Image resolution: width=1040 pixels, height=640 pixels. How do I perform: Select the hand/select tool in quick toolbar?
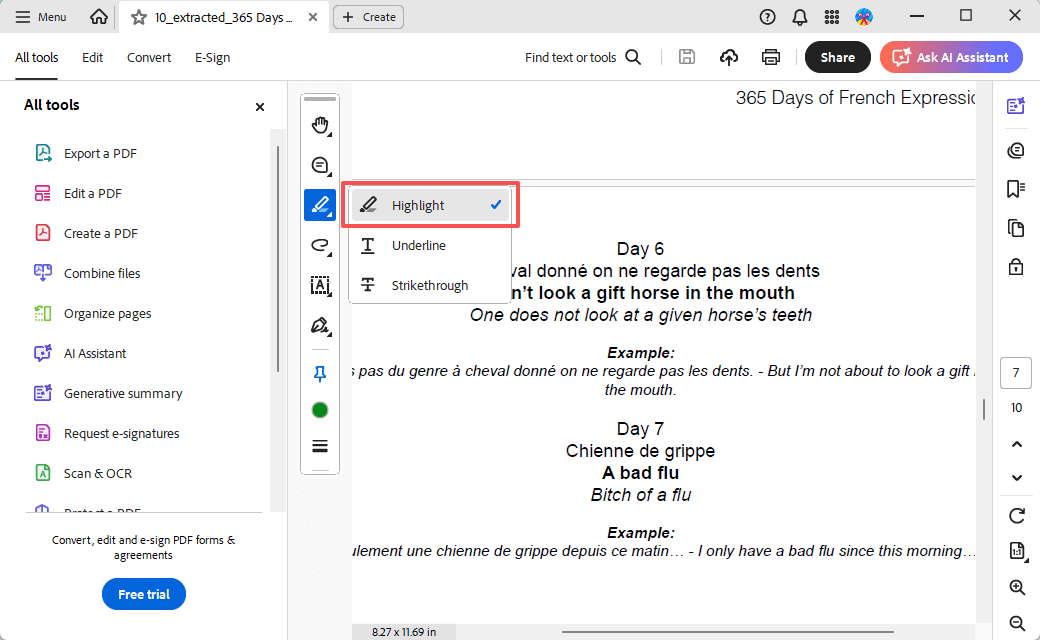pyautogui.click(x=320, y=126)
